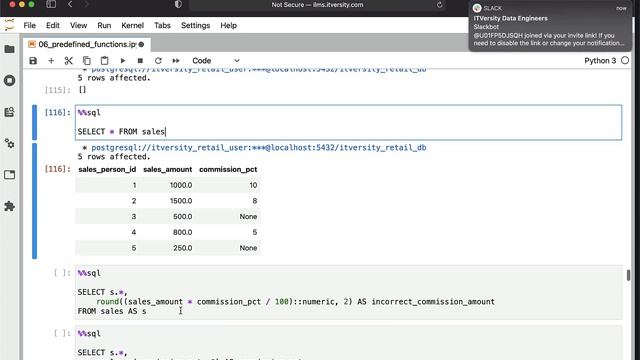This screenshot has width=640, height=360.
Task: Collapse cell 116 output via blue bar
Action: click(x=35, y=201)
